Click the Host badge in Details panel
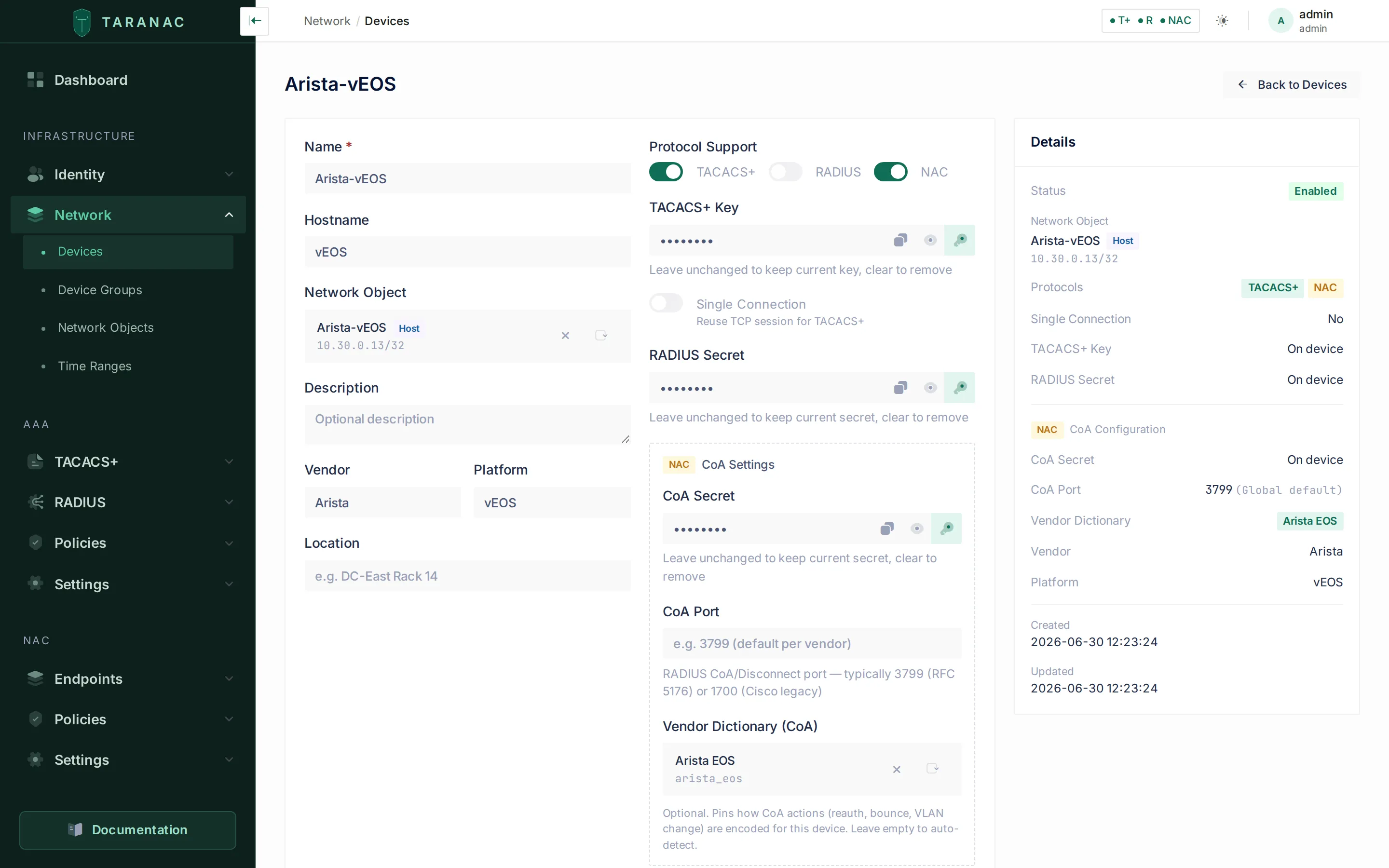This screenshot has width=1389, height=868. pos(1123,241)
